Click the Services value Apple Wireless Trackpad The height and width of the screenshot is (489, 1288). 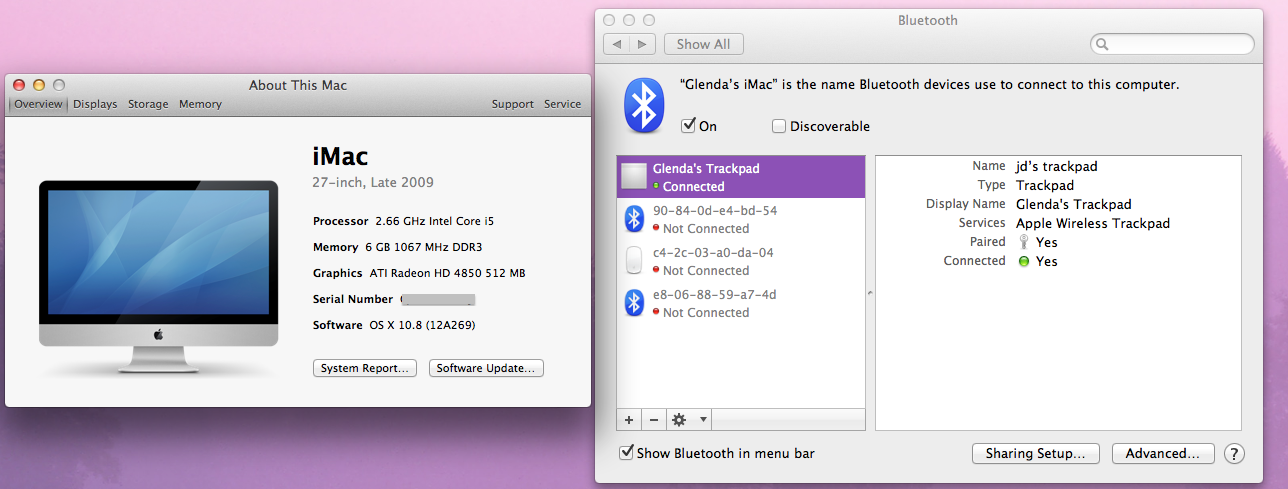1093,223
